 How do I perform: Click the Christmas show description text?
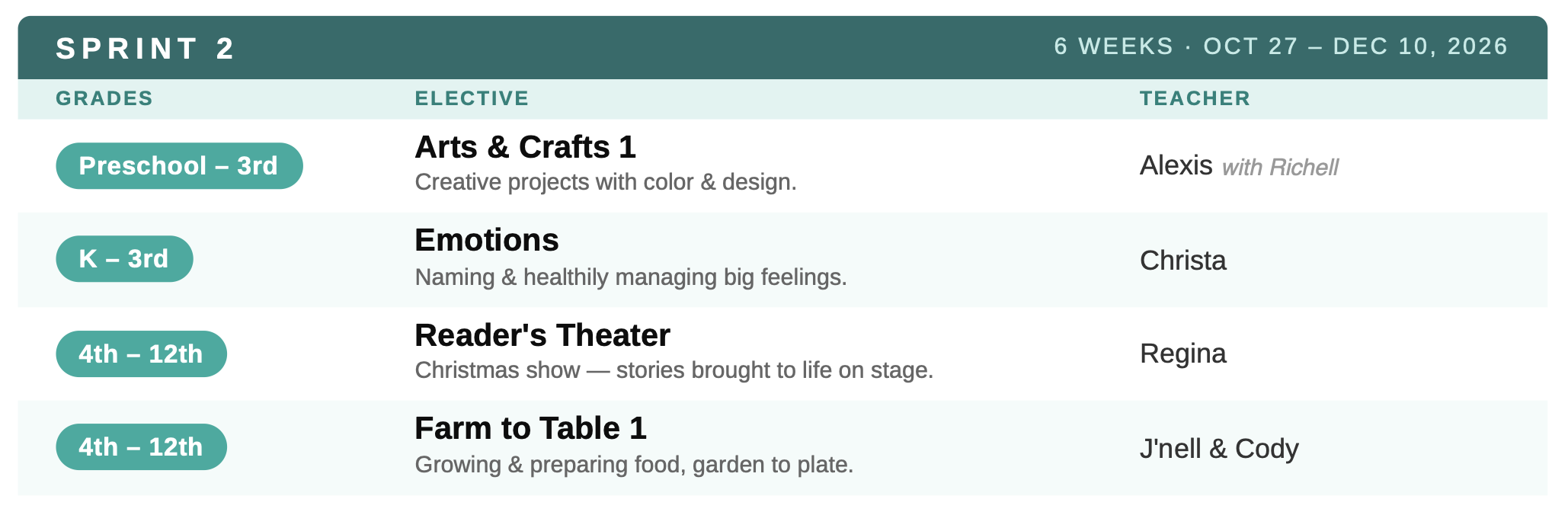674,370
